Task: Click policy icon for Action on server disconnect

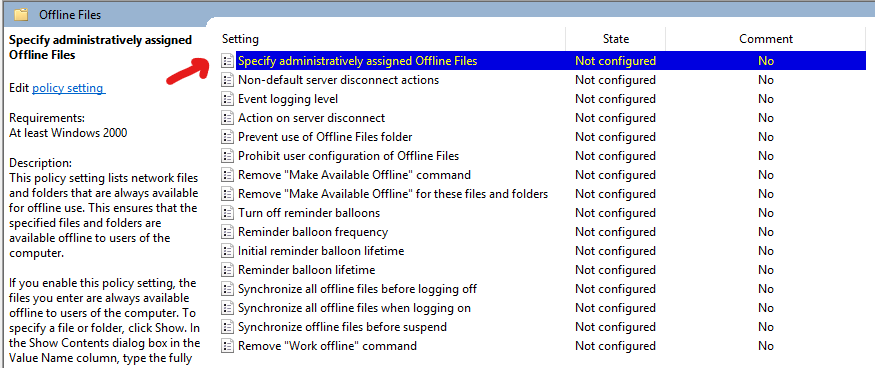Action: pyautogui.click(x=227, y=118)
